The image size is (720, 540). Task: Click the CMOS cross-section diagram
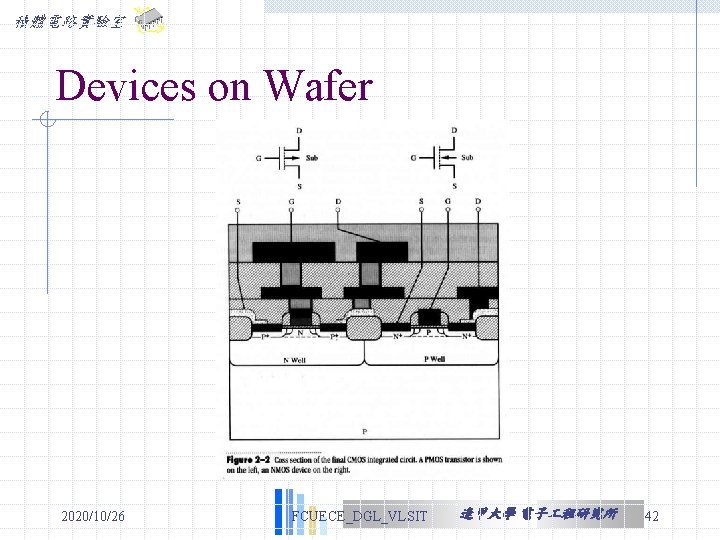(x=364, y=331)
